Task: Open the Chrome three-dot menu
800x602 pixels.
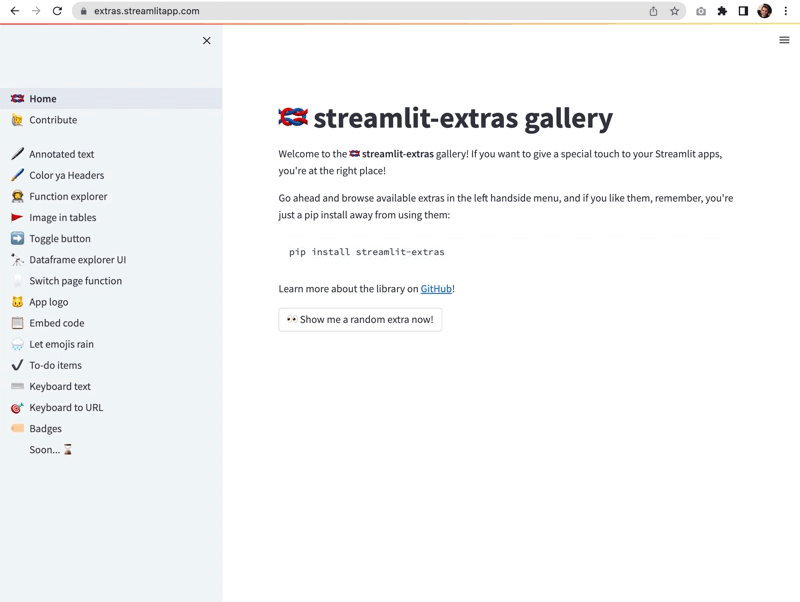Action: coord(786,11)
